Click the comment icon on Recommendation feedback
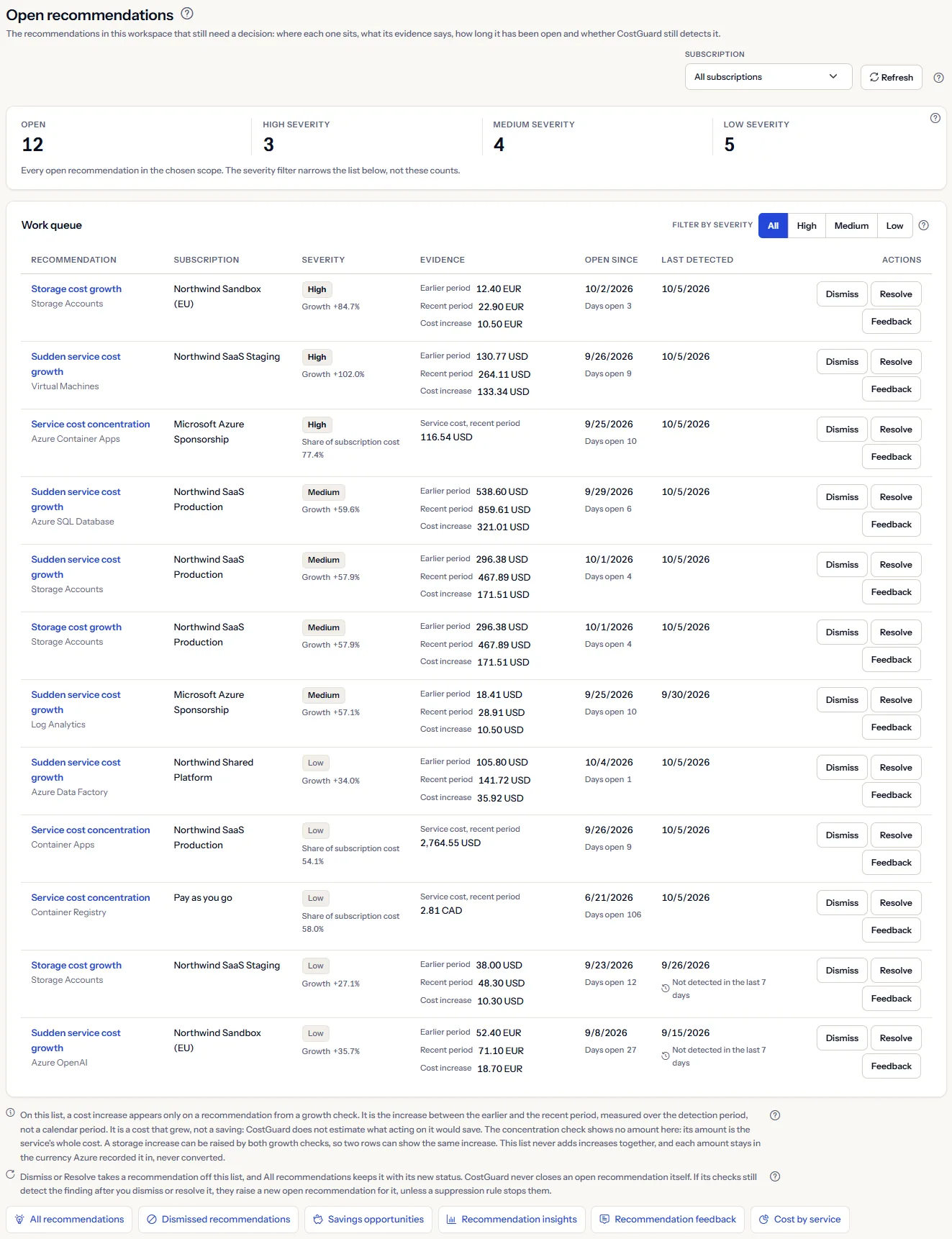 pyautogui.click(x=604, y=1219)
